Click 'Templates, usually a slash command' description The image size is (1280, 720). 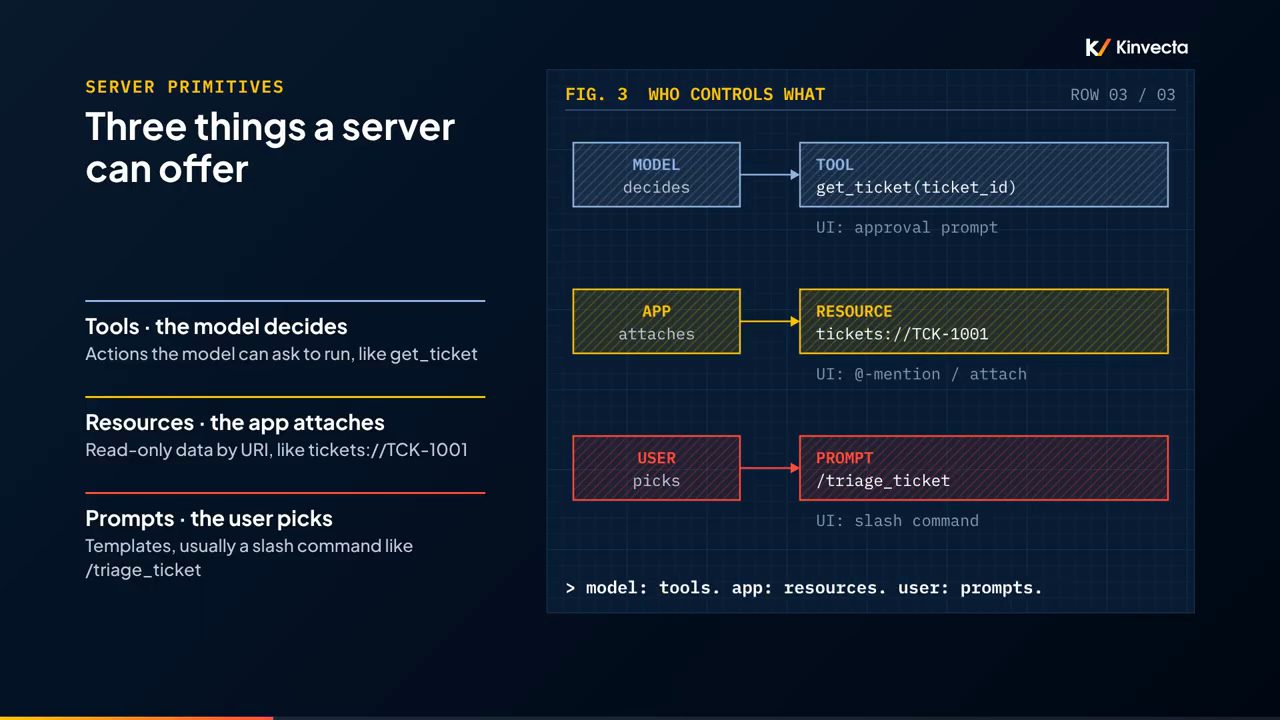pyautogui.click(x=249, y=558)
